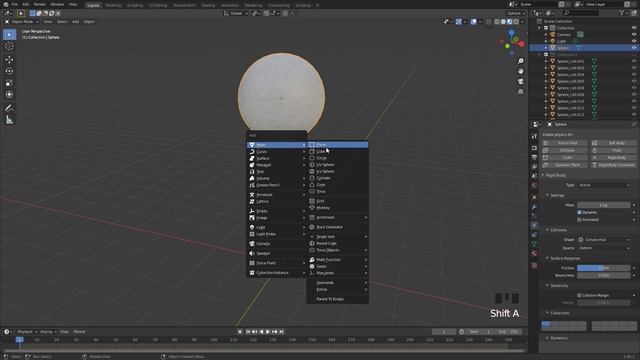Screen dimensions: 640x360
Task: Open the Modifiers wrench properties tab
Action: click(x=534, y=207)
